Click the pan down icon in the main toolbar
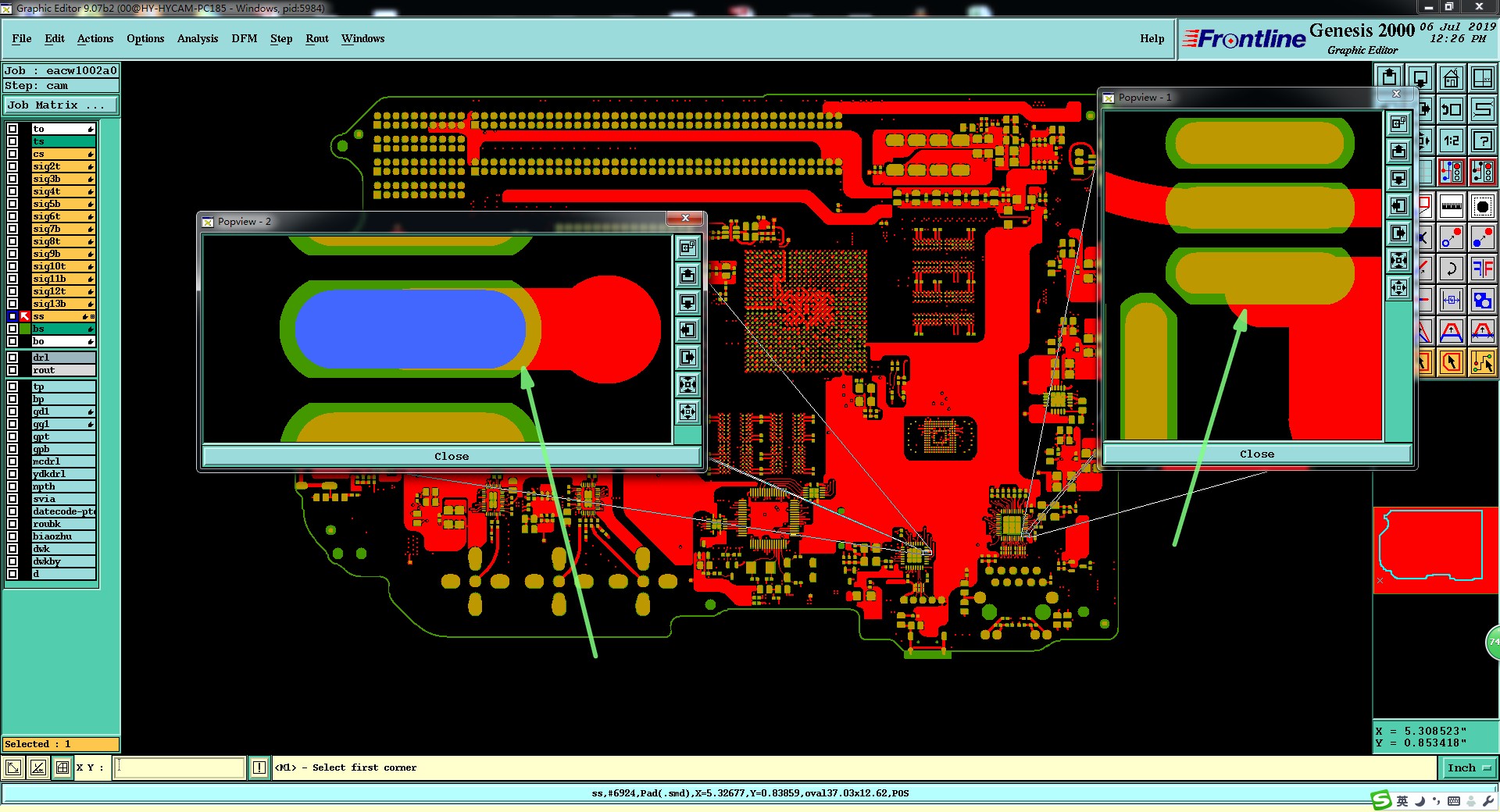This screenshot has width=1500, height=812. coord(1420,77)
